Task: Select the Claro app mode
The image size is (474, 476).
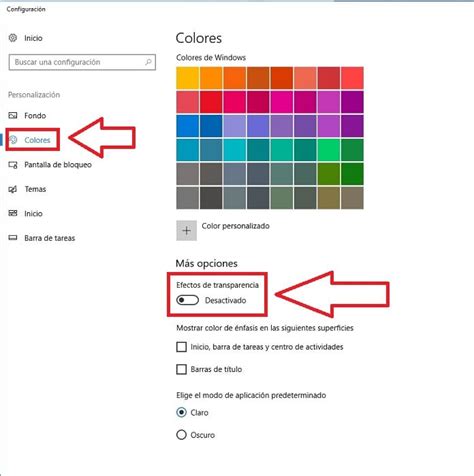Action: (181, 413)
